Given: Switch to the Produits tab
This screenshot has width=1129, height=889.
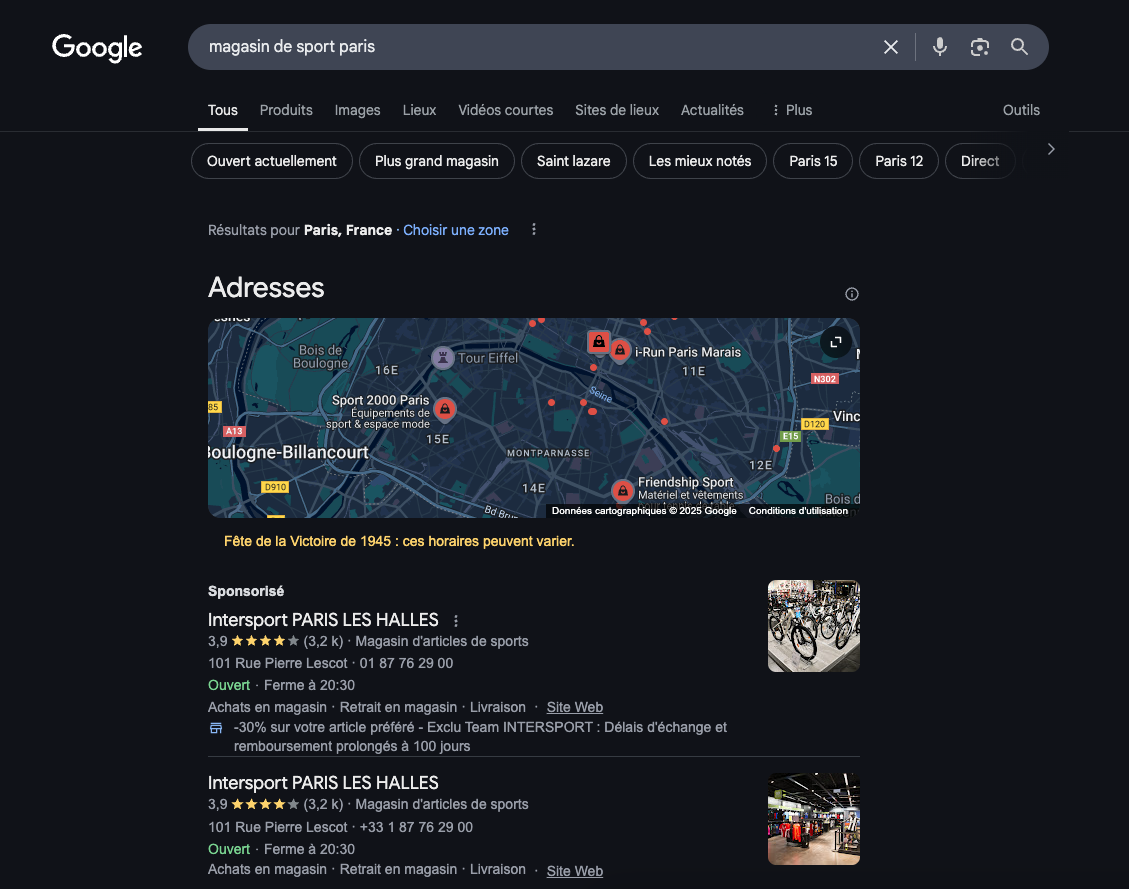Looking at the screenshot, I should click(286, 110).
